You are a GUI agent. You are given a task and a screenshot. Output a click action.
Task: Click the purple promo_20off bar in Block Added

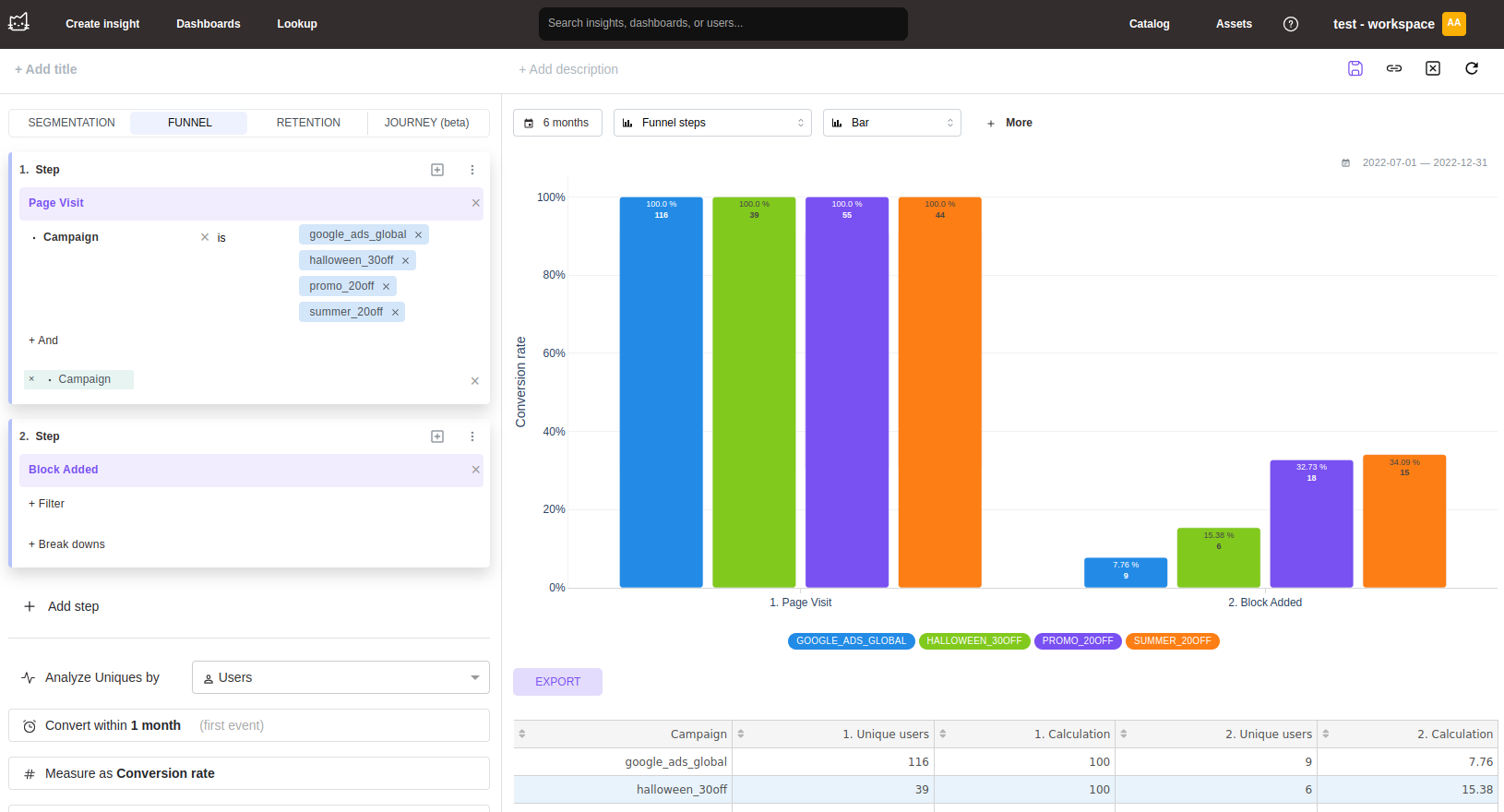[x=1311, y=526]
